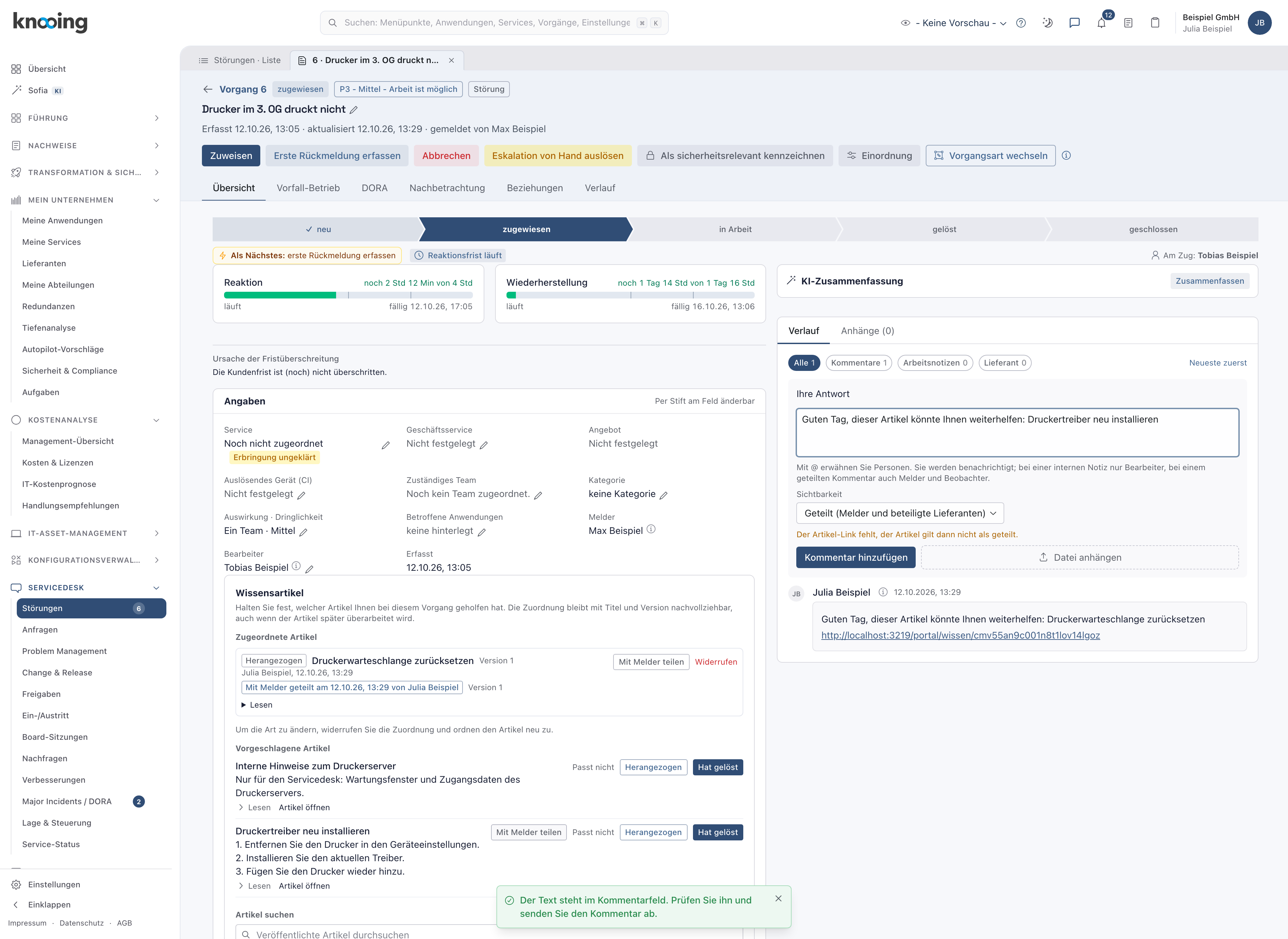
Task: Select the Arbeitsnotizen filter chip
Action: point(935,363)
